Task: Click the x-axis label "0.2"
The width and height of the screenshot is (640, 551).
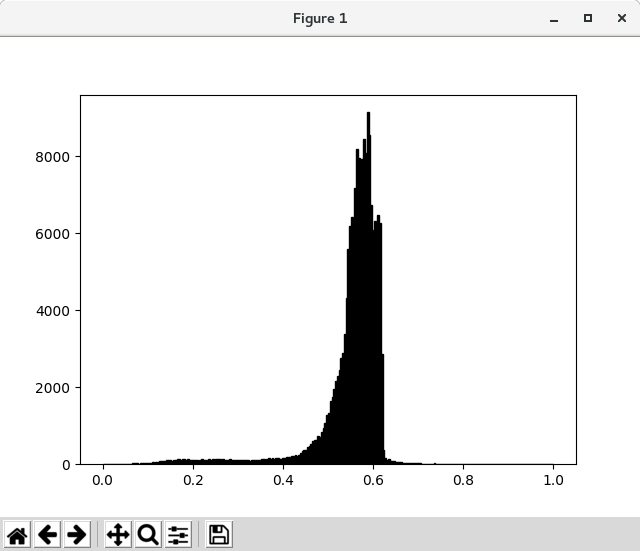Action: point(193,480)
